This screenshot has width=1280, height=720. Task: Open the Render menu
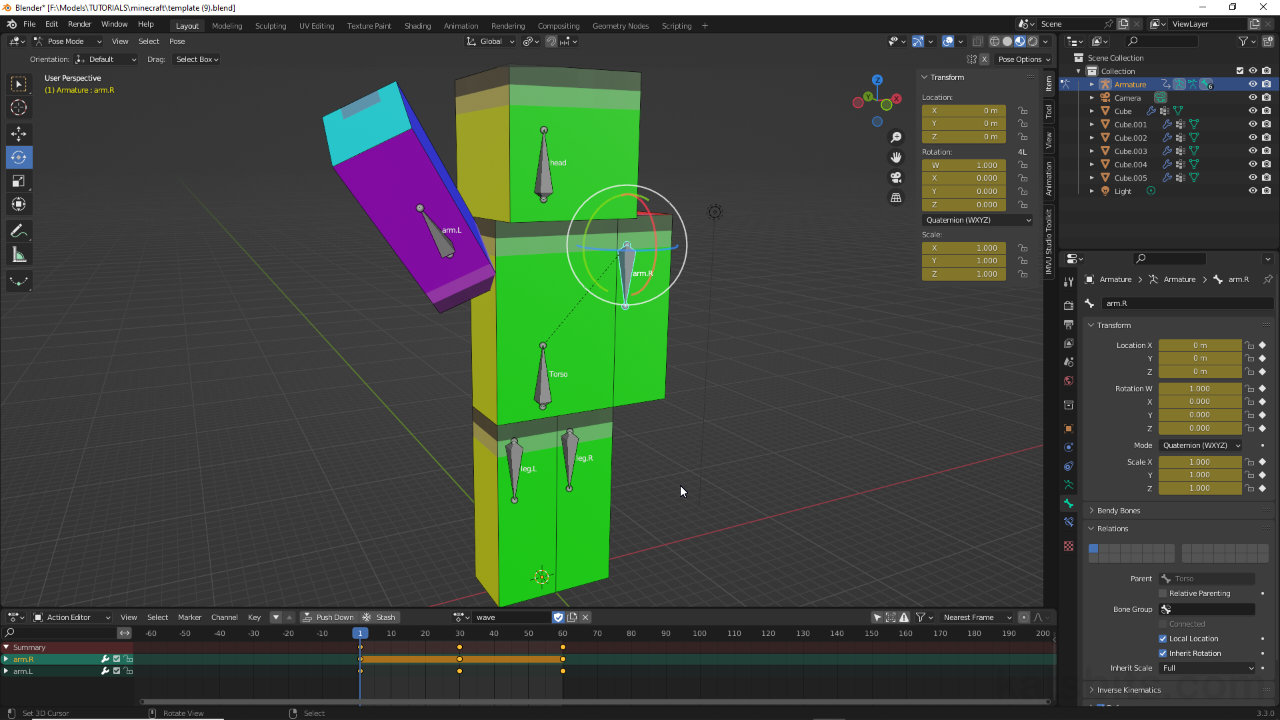click(80, 24)
